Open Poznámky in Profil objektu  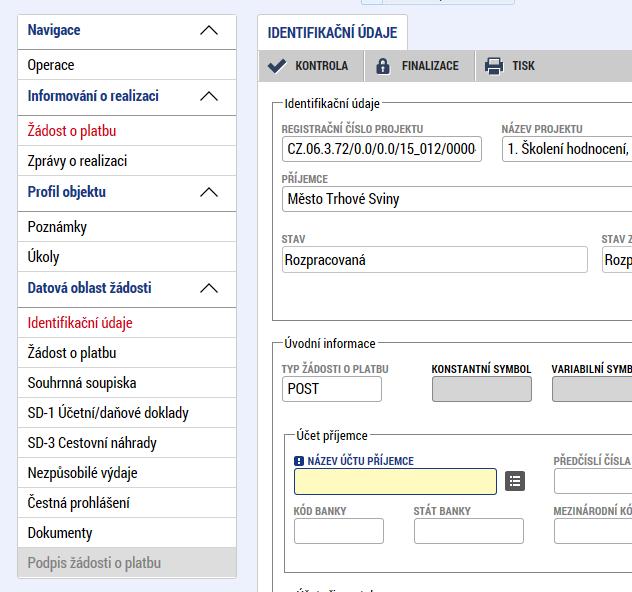coord(127,226)
